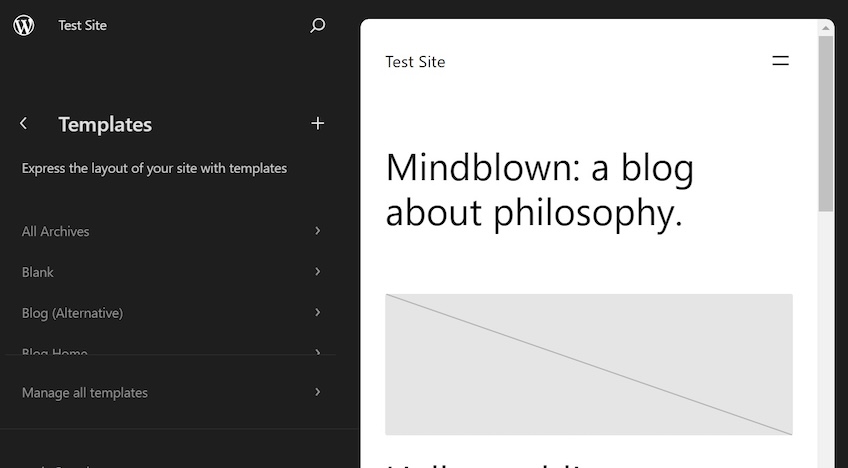
Task: Click the scrollbar up arrow in preview
Action: click(x=825, y=28)
